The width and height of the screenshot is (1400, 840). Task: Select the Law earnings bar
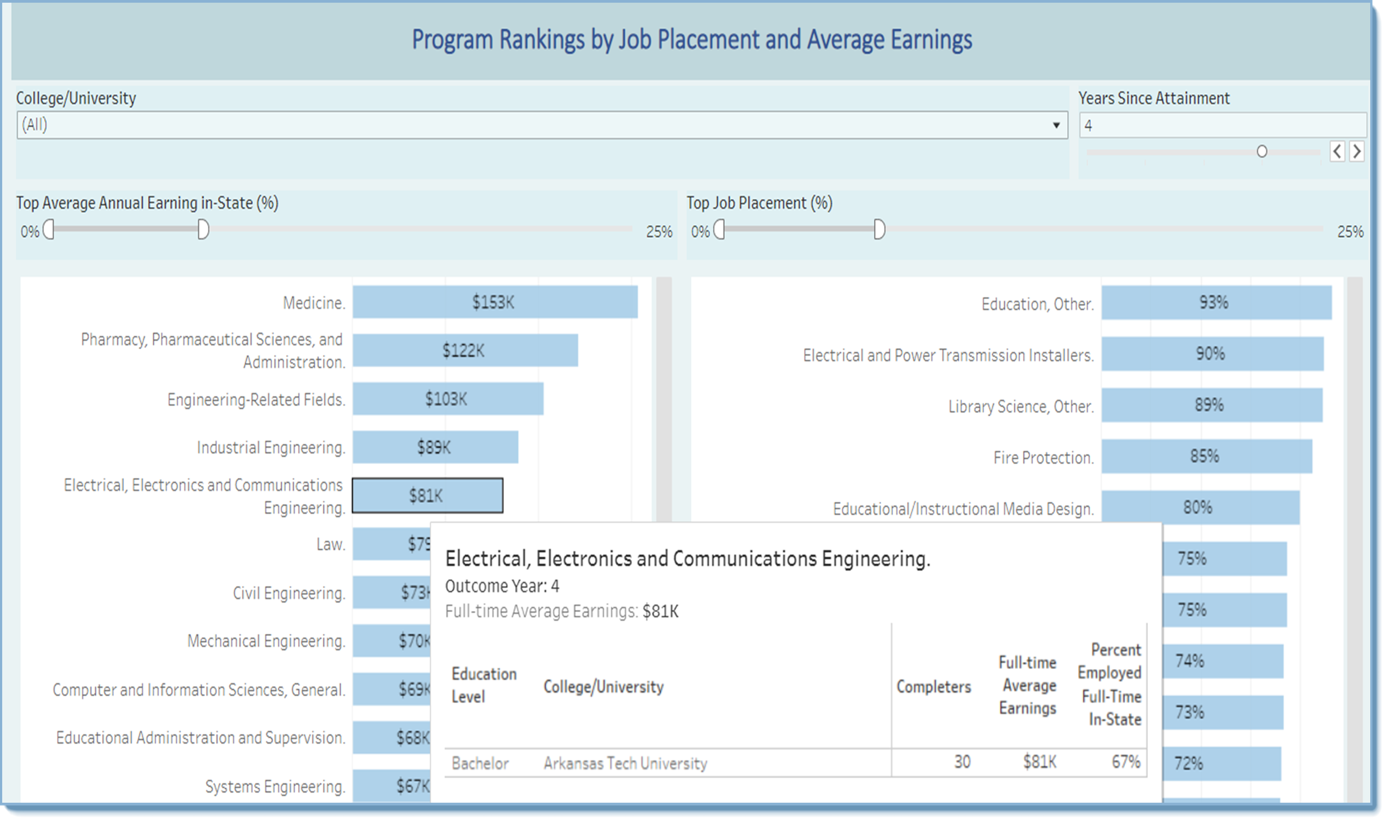click(392, 544)
